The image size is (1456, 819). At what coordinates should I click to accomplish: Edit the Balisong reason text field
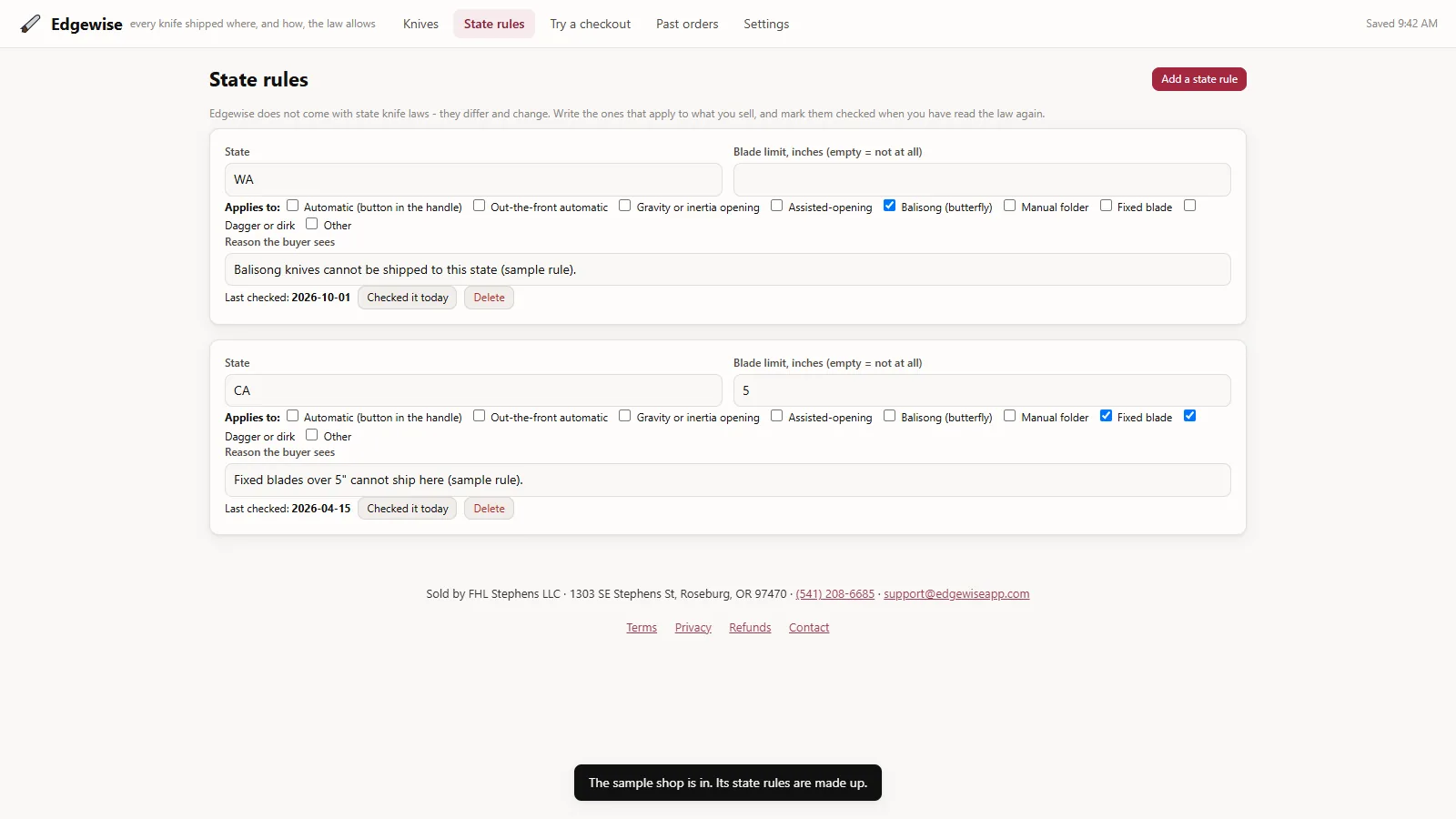[x=727, y=269]
